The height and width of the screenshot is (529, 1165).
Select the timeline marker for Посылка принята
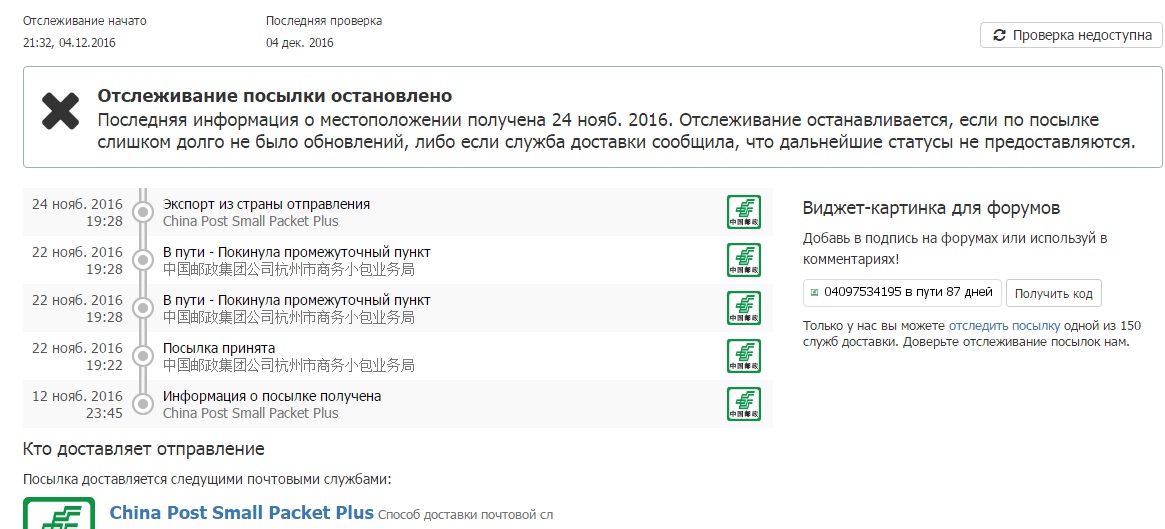[143, 356]
